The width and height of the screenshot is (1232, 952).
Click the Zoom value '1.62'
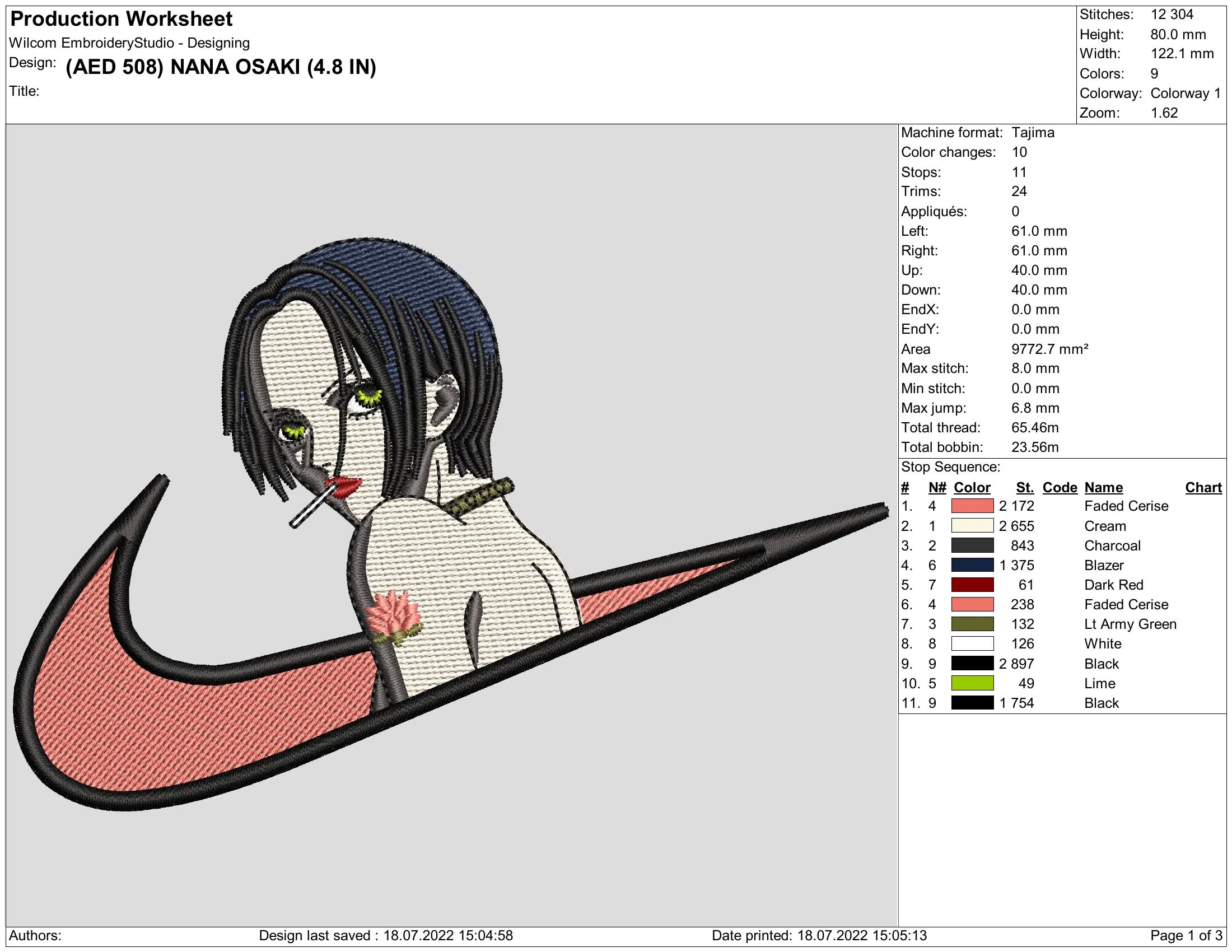click(1164, 113)
